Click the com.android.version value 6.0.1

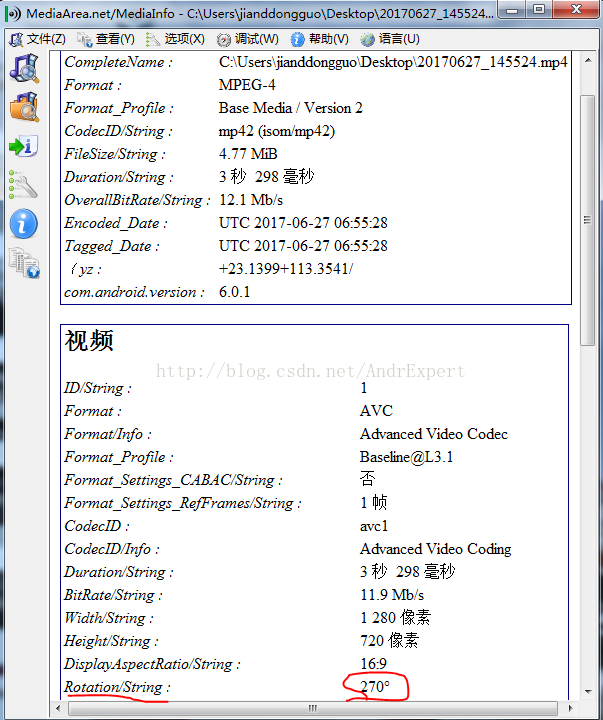point(234,292)
